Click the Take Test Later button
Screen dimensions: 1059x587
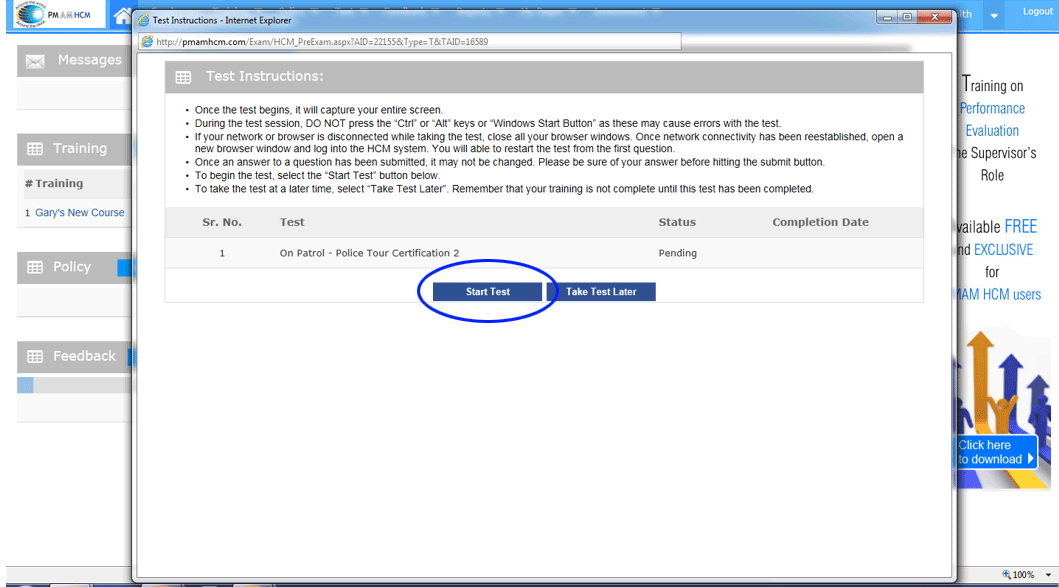pos(601,292)
